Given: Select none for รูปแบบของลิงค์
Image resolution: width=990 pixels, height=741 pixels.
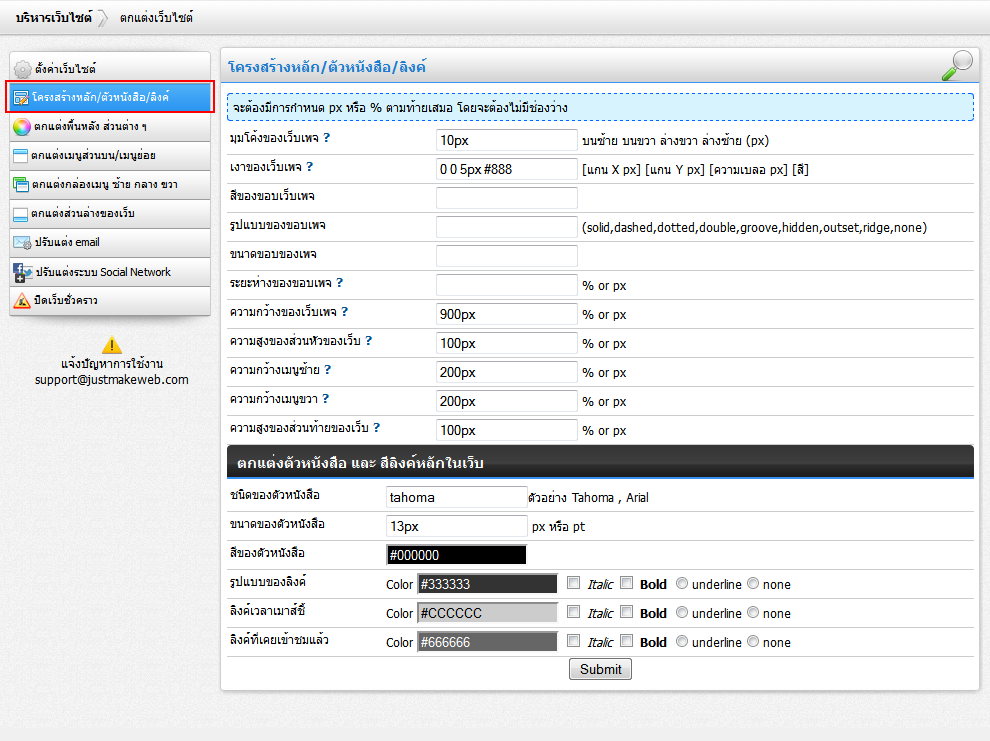Looking at the screenshot, I should click(753, 584).
